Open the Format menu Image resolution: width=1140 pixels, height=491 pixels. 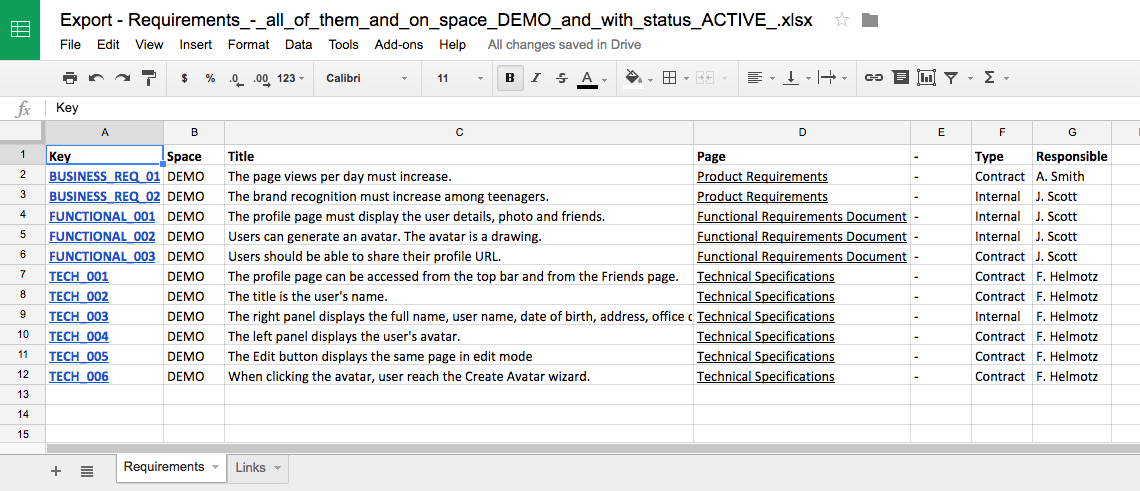(248, 44)
